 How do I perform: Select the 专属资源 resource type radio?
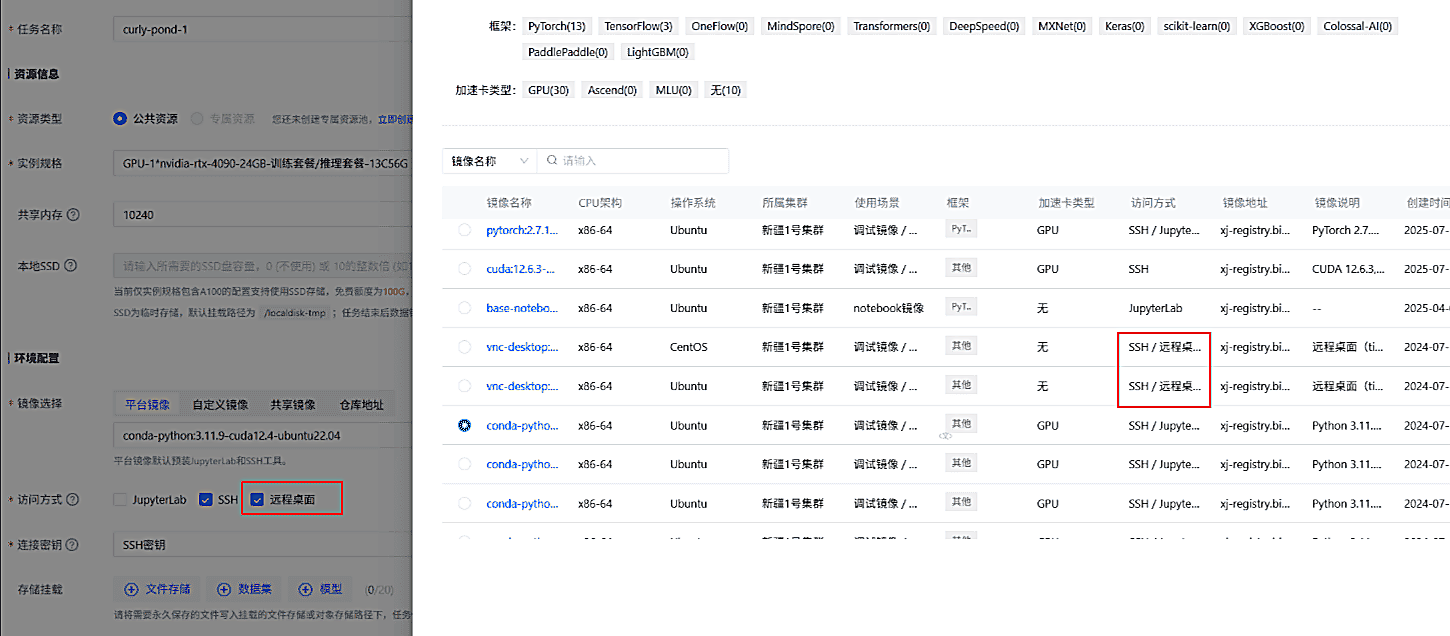(197, 118)
